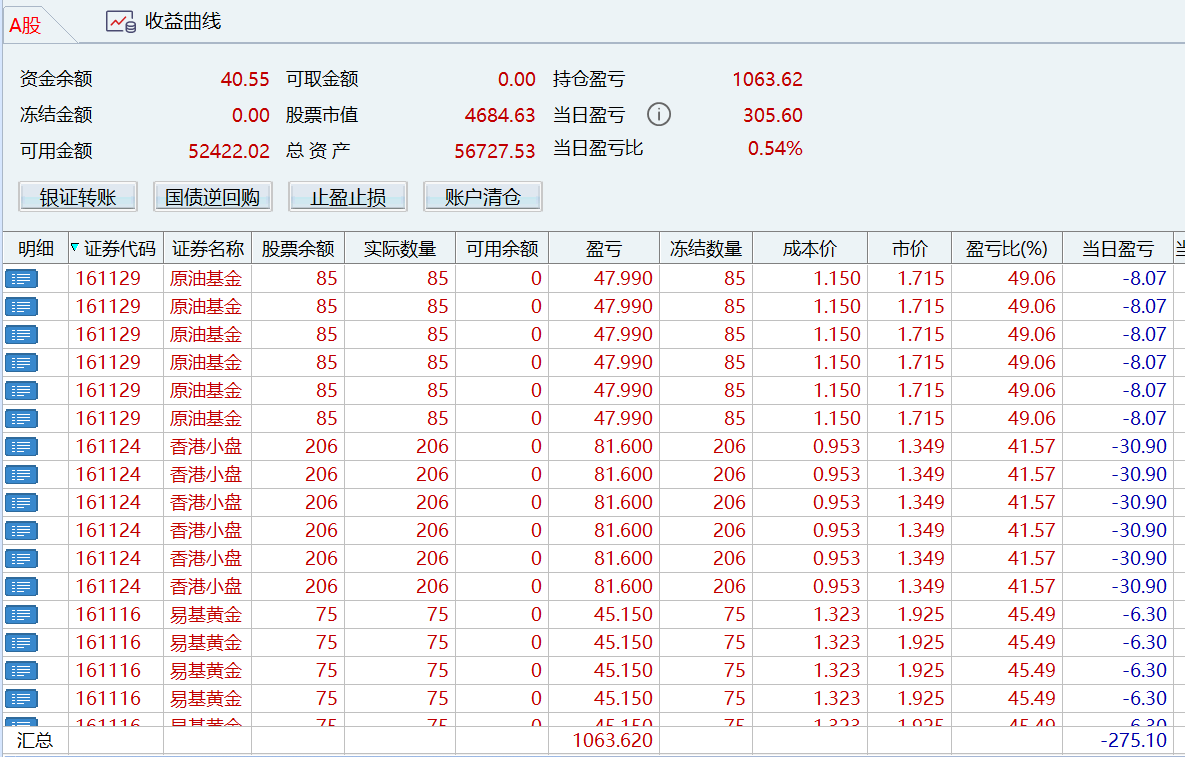Sort by the 冻结数量 column header

pos(706,249)
